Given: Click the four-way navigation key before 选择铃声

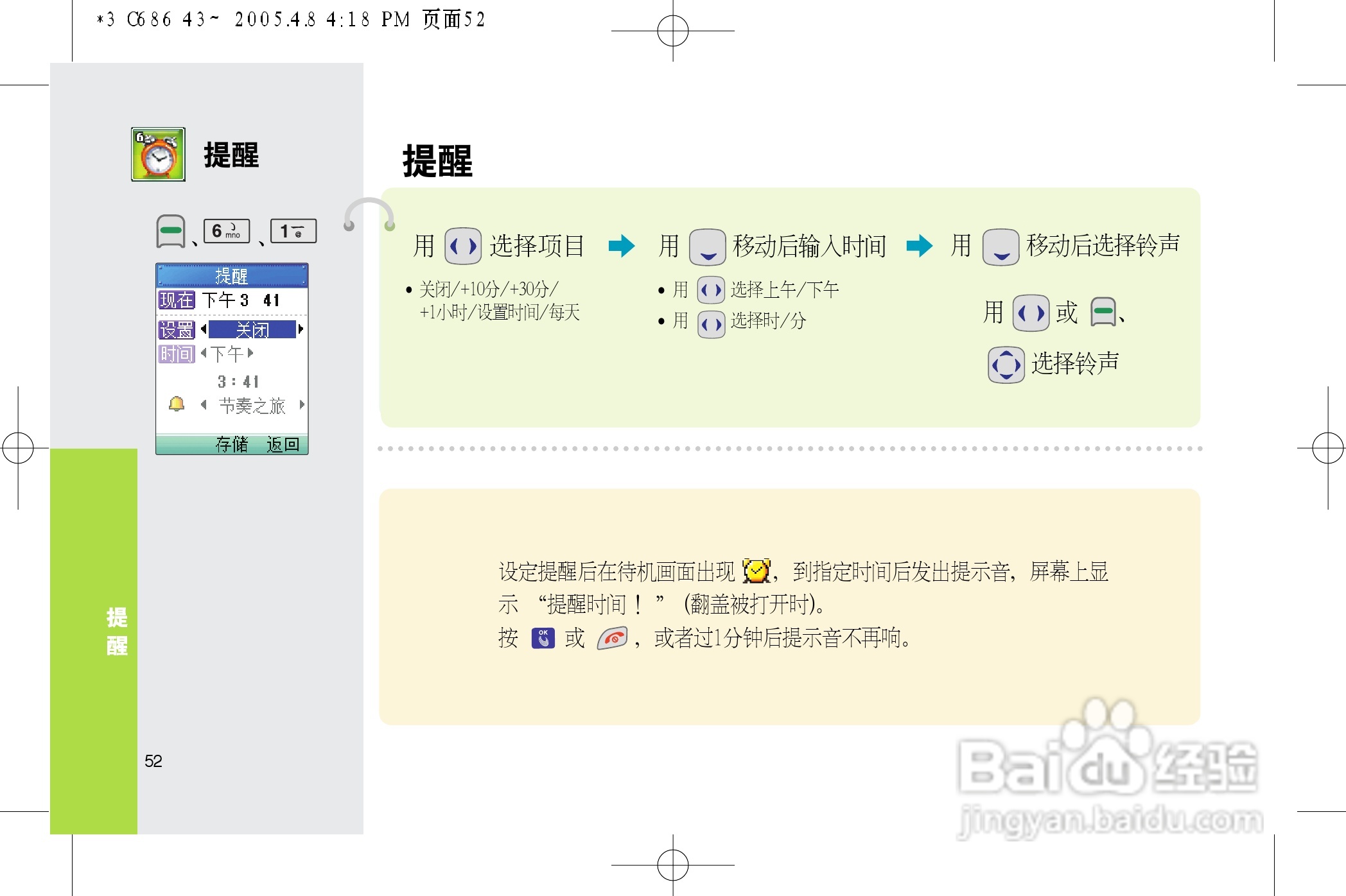Looking at the screenshot, I should 1006,365.
